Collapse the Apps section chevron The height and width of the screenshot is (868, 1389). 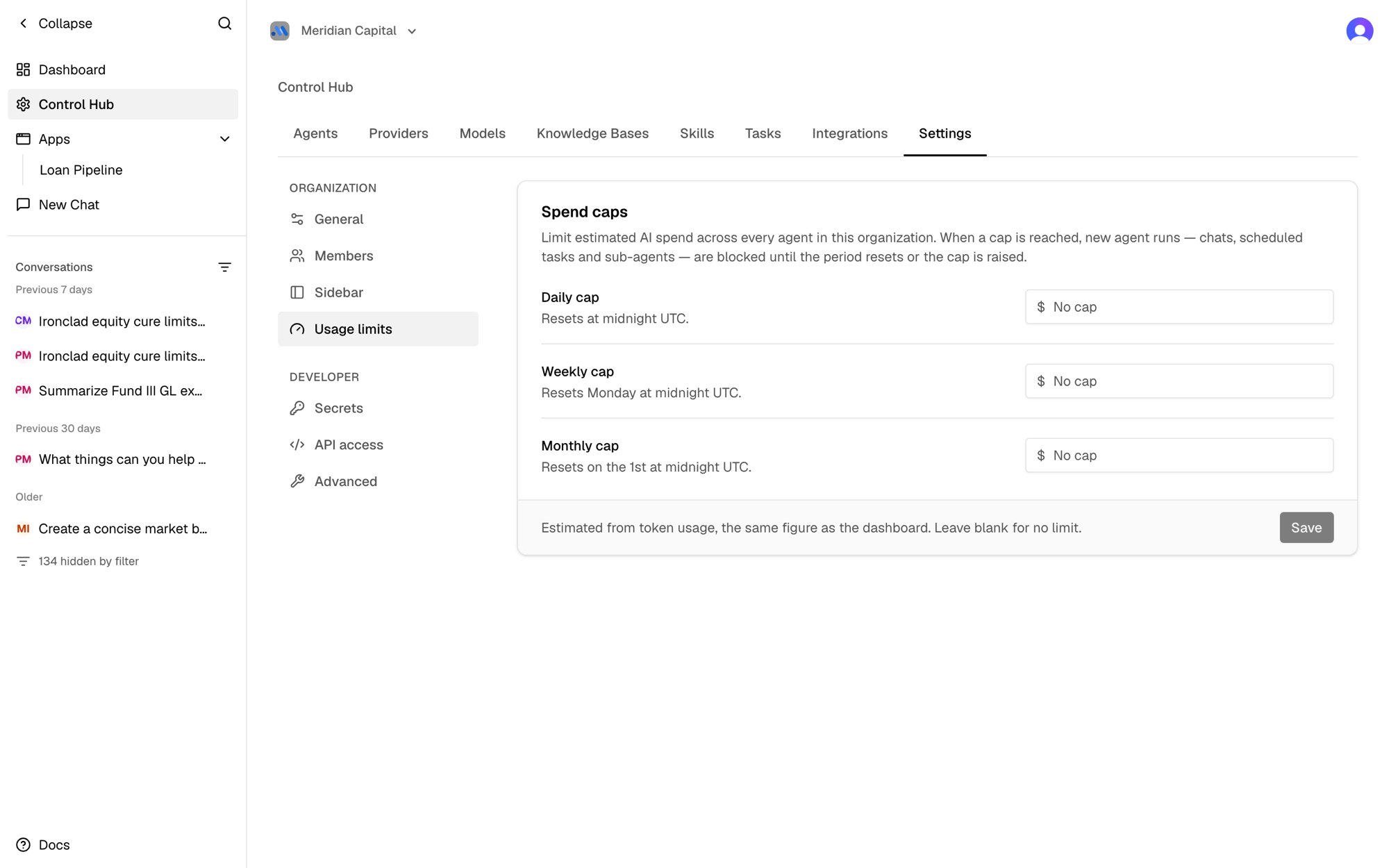[224, 139]
